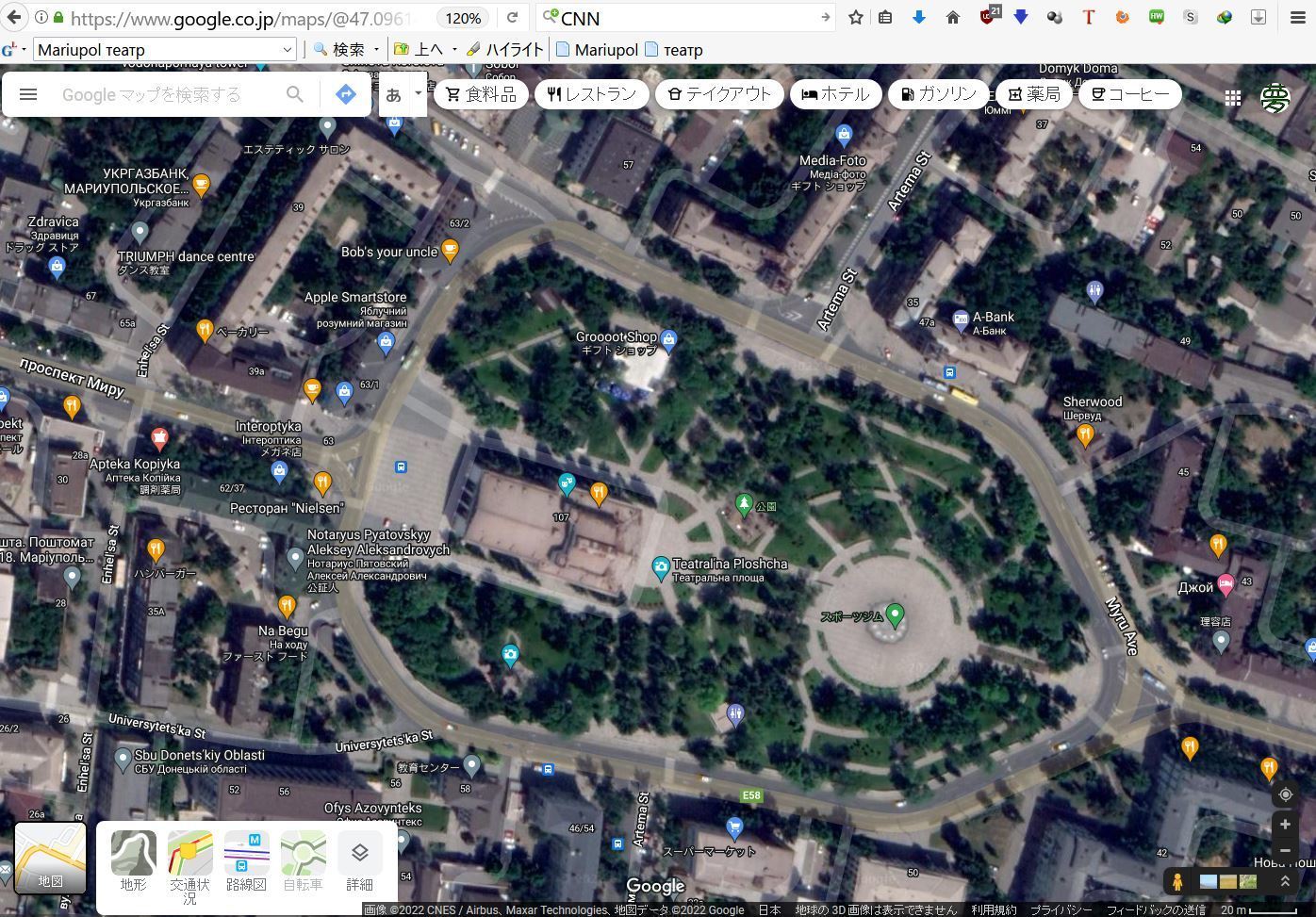Enable the 交通状況 traffic layer
Image resolution: width=1316 pixels, height=917 pixels.
click(189, 867)
